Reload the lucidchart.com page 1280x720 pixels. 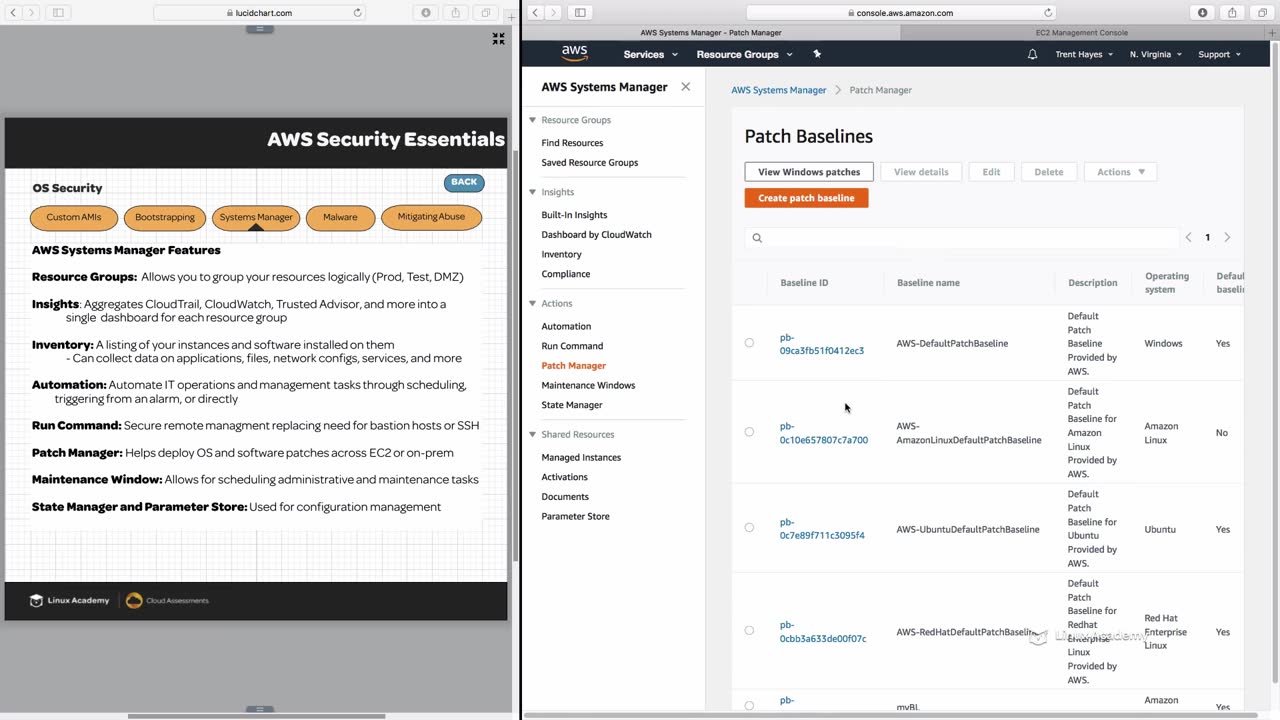(x=357, y=13)
